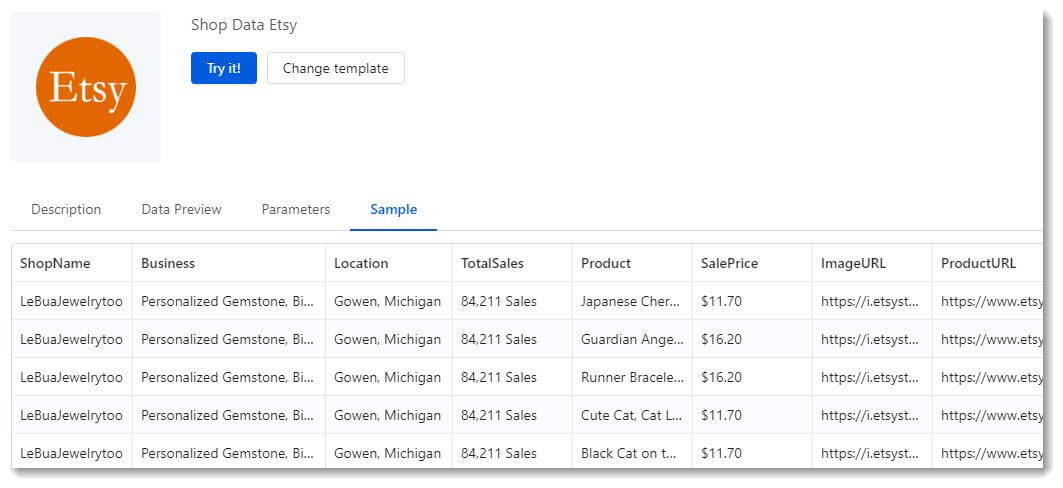Select the Japanese Cher... product cell

632,302
